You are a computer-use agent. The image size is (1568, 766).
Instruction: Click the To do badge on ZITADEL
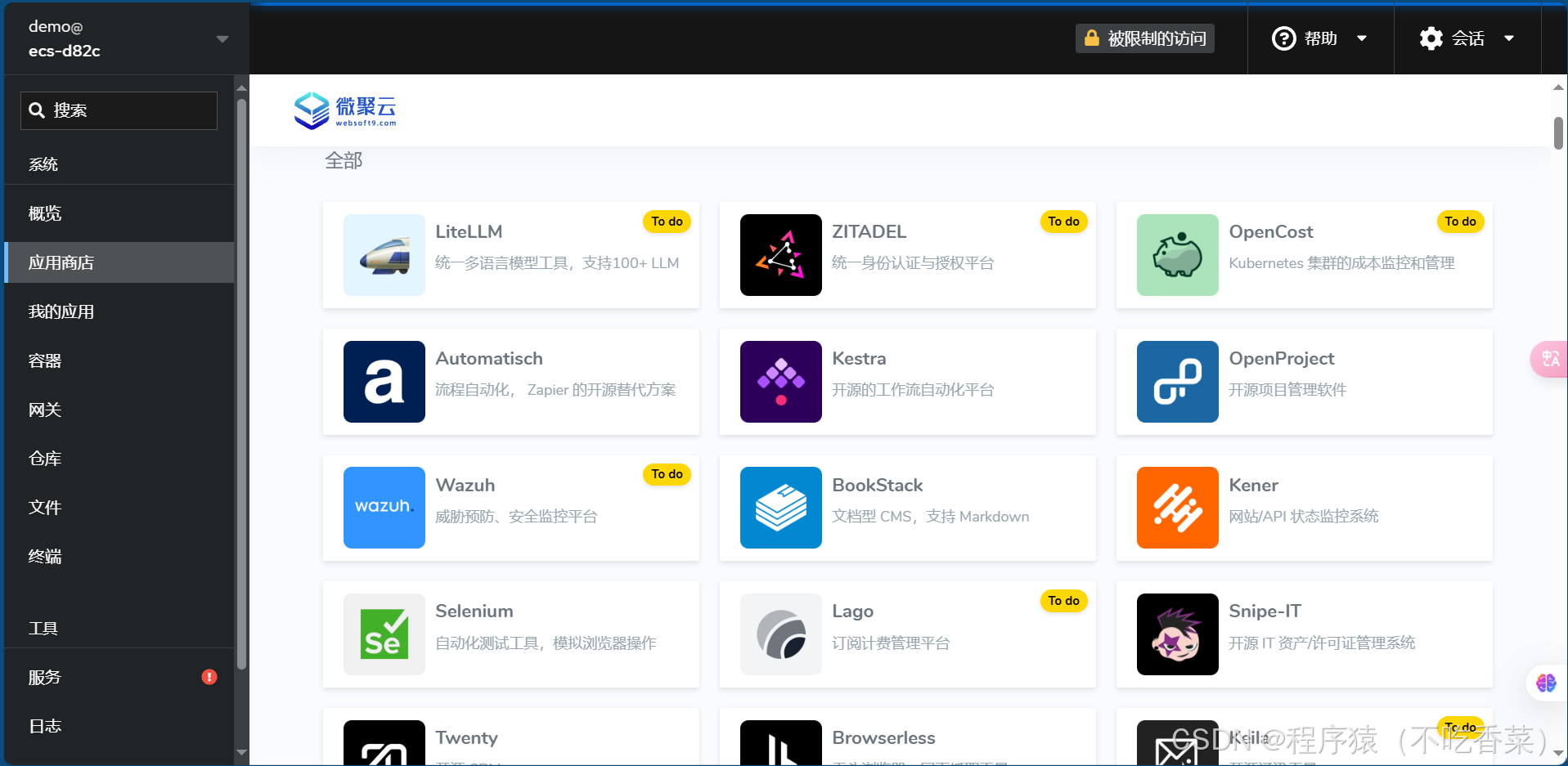(1063, 222)
